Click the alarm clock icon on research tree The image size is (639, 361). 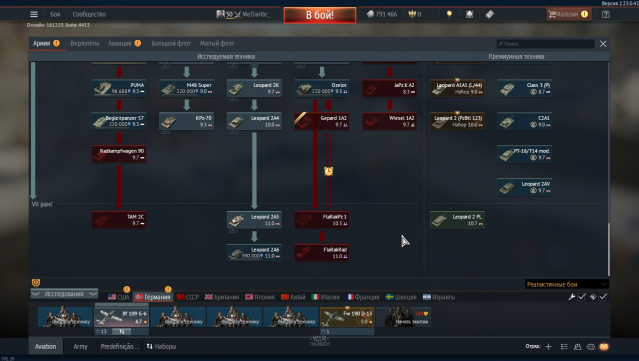(328, 171)
